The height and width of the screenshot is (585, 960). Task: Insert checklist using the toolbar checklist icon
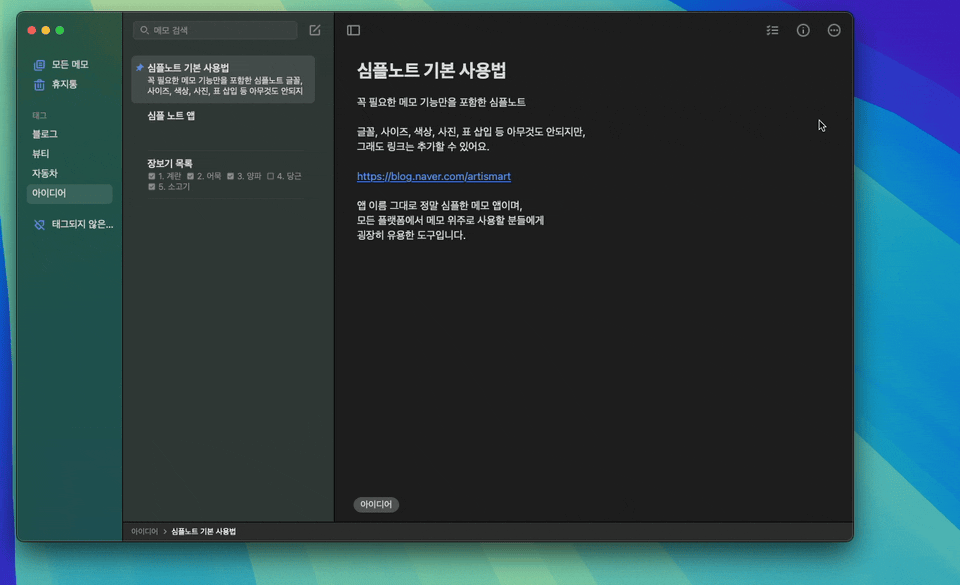(772, 30)
